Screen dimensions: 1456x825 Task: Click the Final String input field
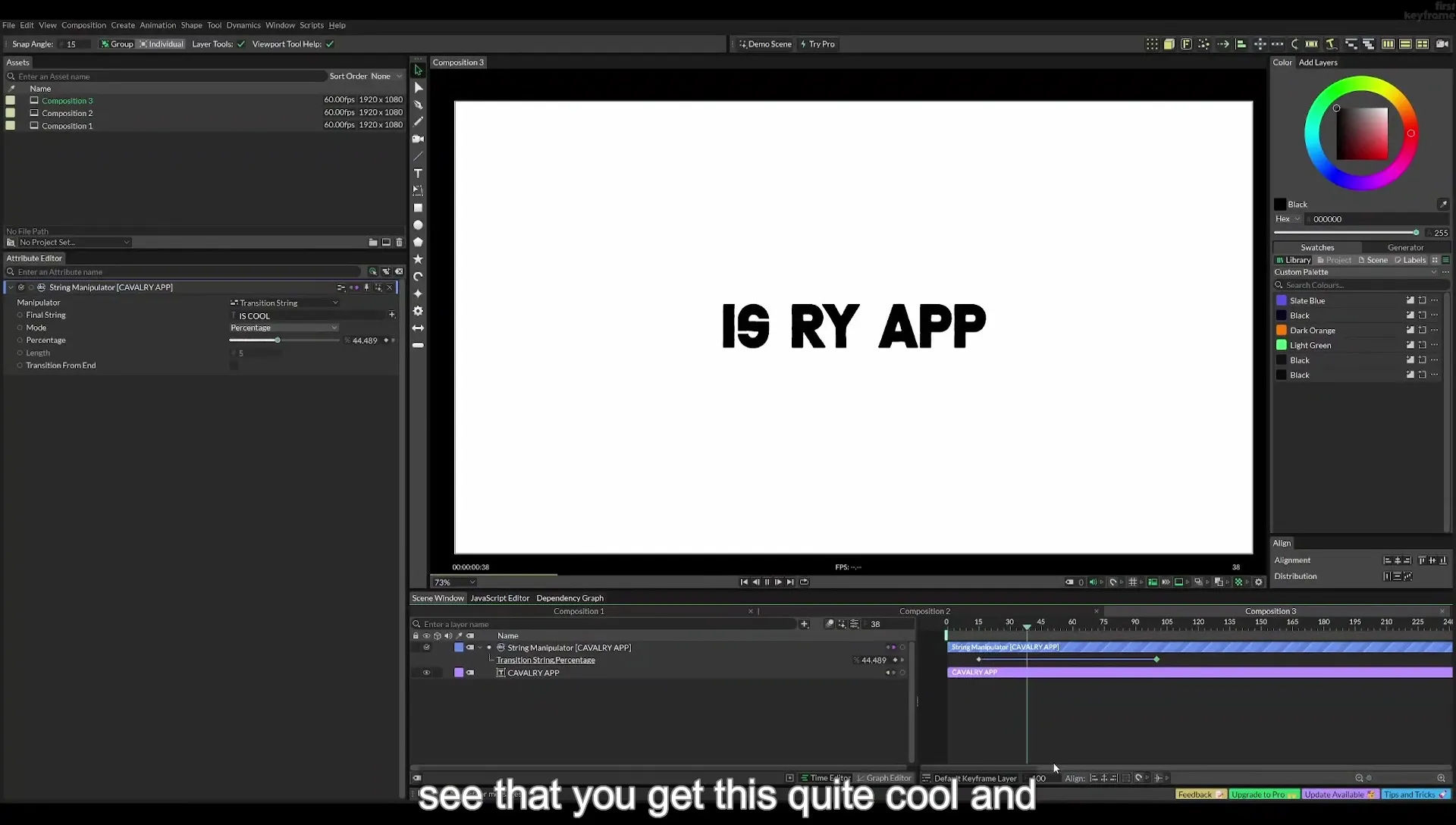[x=309, y=315]
